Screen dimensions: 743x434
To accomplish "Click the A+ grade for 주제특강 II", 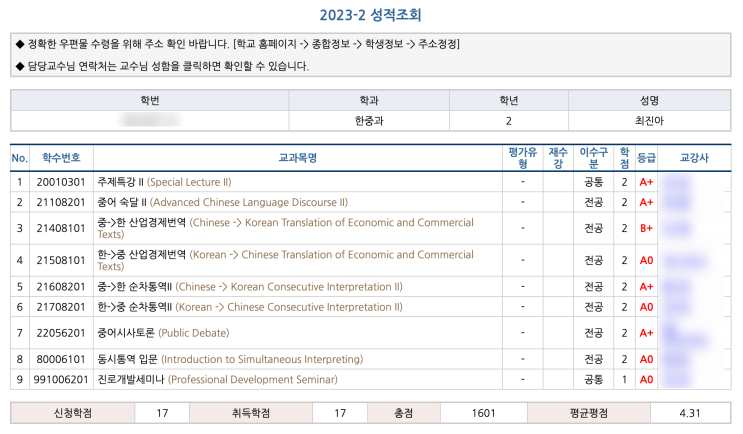I will (x=646, y=182).
